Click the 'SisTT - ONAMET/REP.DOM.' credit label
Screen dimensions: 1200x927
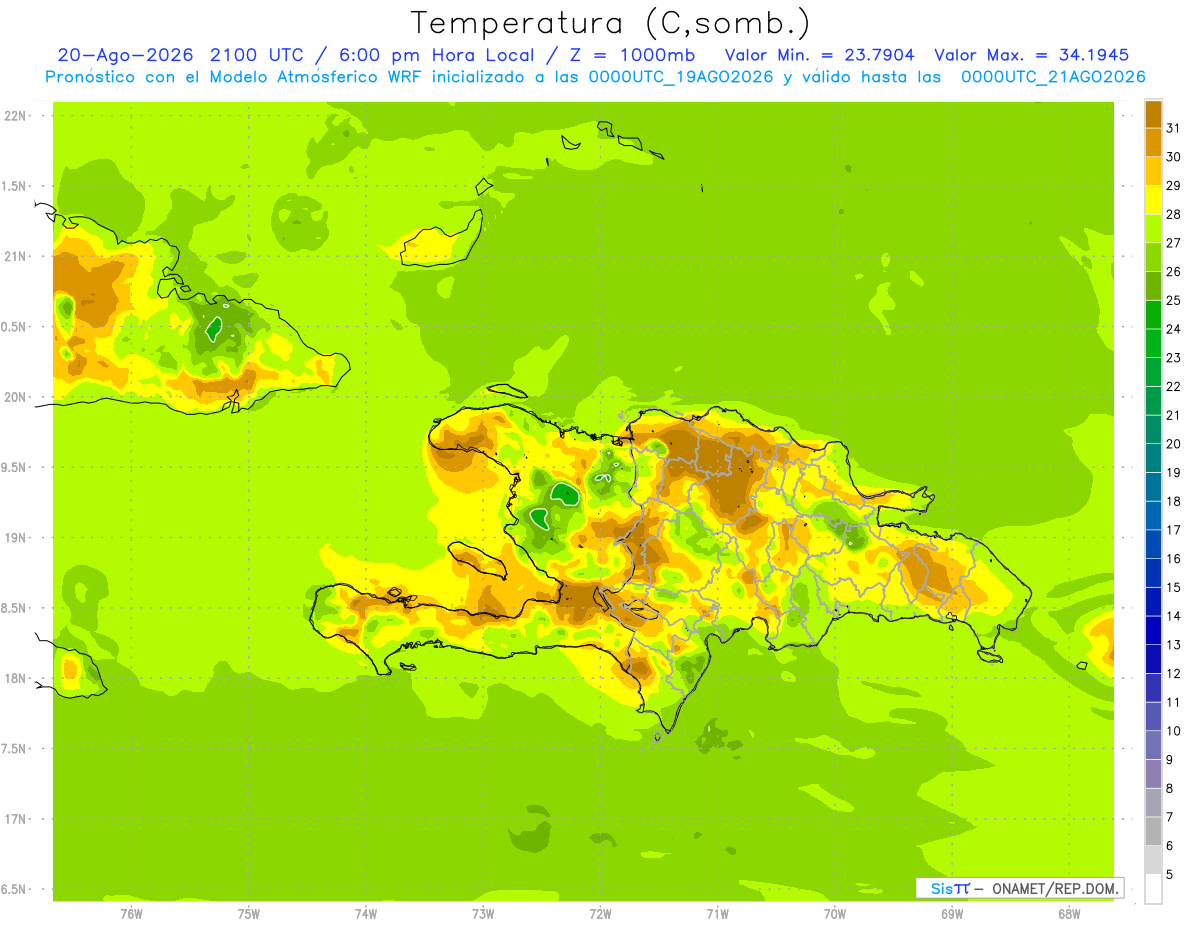point(1020,888)
